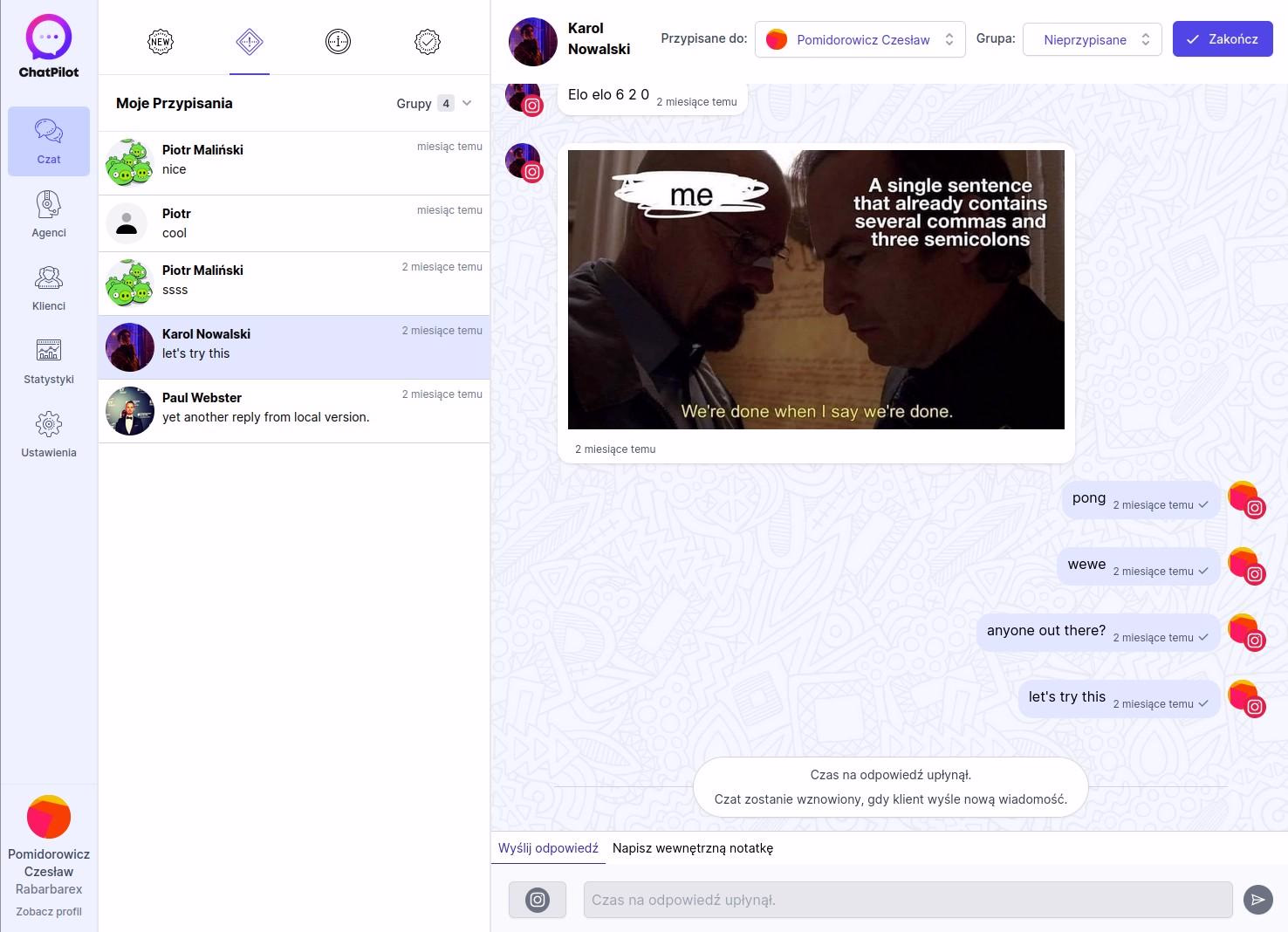The width and height of the screenshot is (1288, 932).
Task: Click the Instagram channel selector button
Action: 538,900
